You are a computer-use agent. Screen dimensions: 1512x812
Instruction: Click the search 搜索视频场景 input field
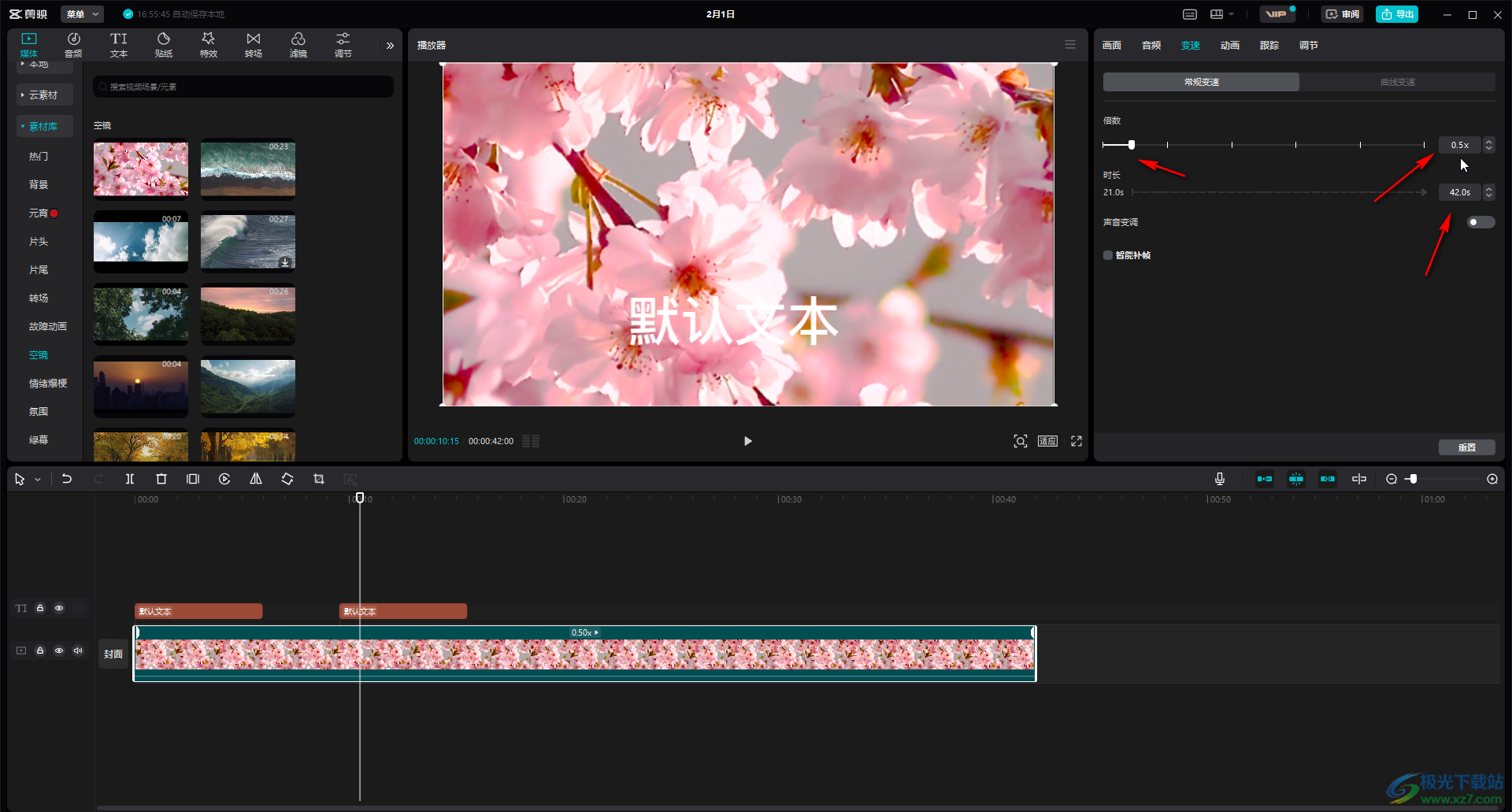pos(243,87)
